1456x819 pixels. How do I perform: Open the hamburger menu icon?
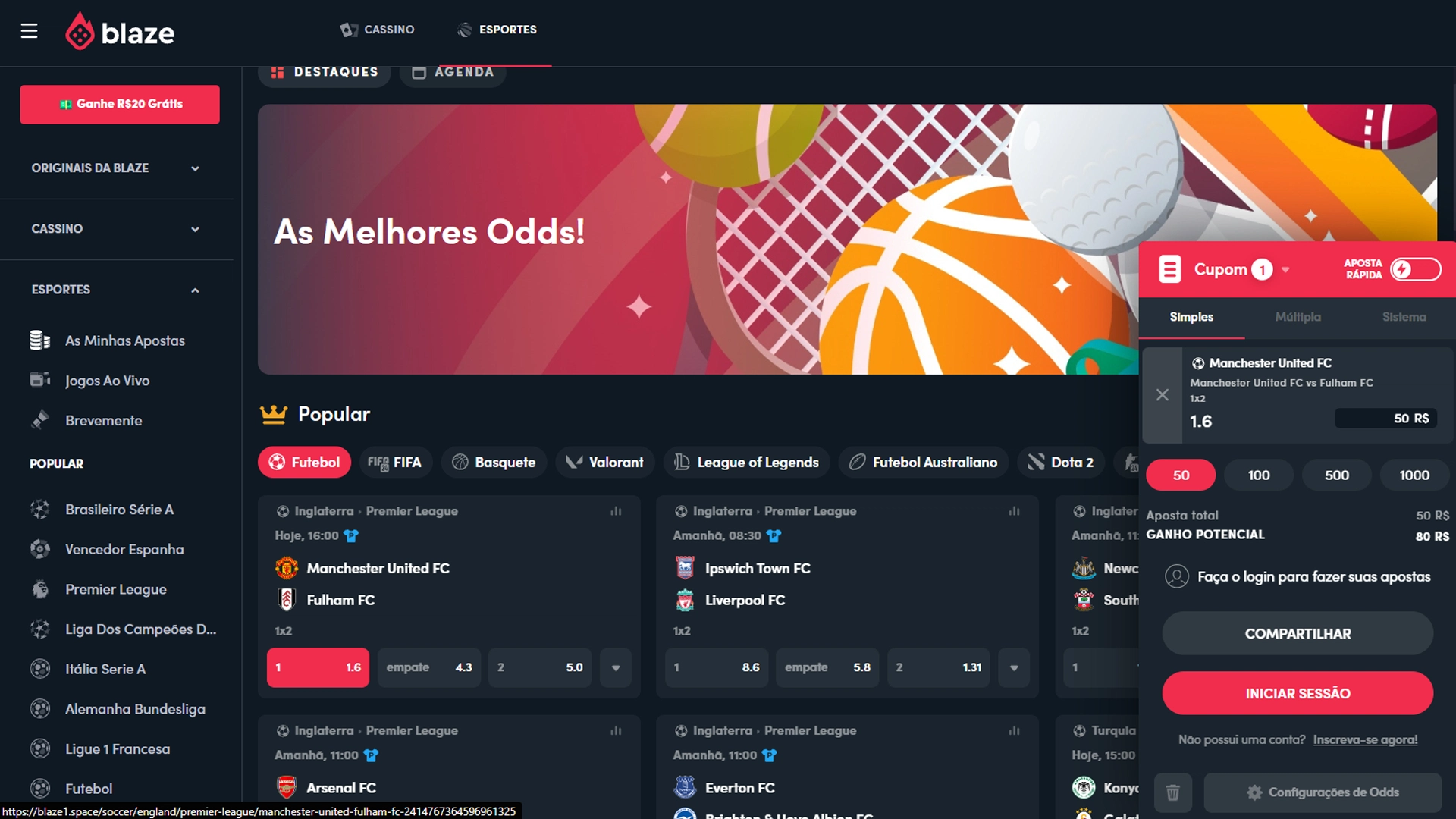(29, 30)
